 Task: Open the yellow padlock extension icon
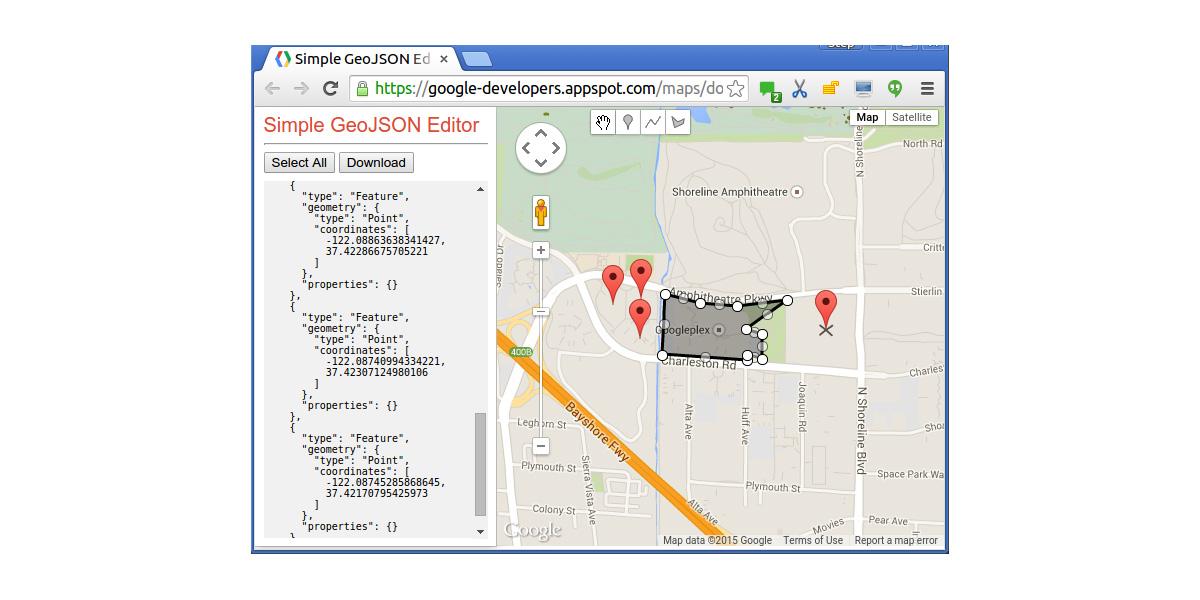point(831,89)
